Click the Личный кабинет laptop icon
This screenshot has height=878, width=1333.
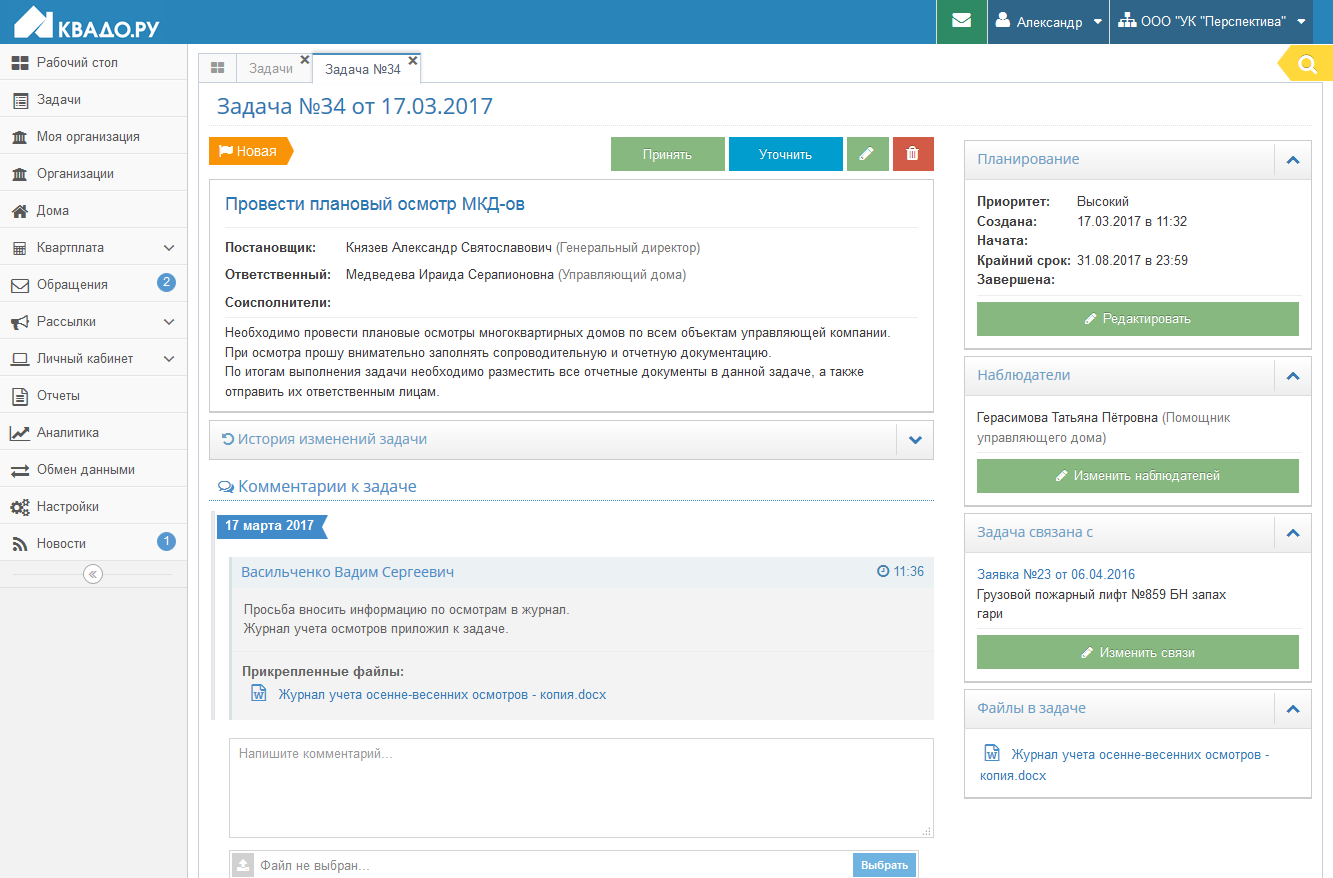point(20,359)
